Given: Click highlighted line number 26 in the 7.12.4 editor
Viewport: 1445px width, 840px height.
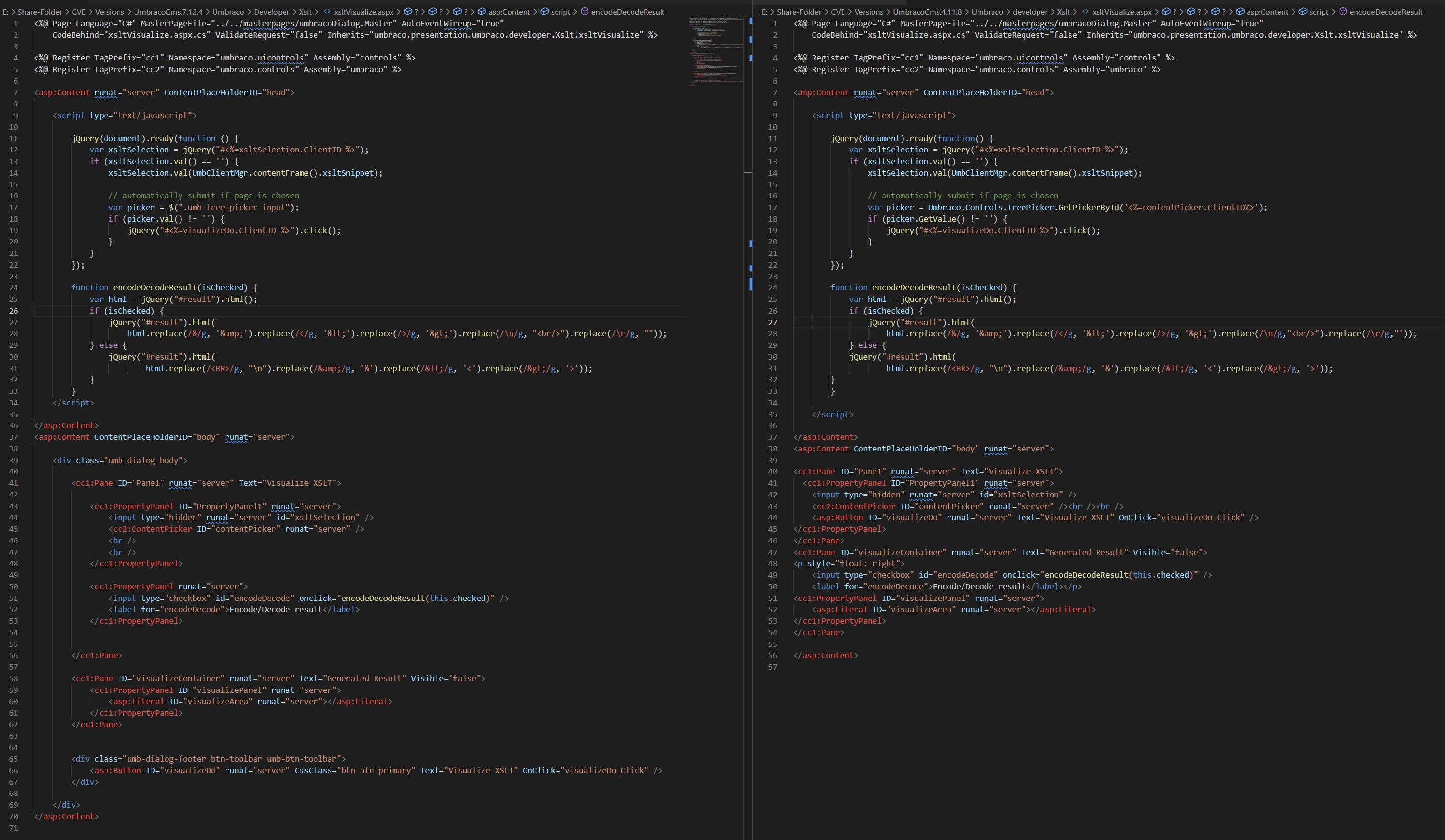Looking at the screenshot, I should [x=13, y=311].
